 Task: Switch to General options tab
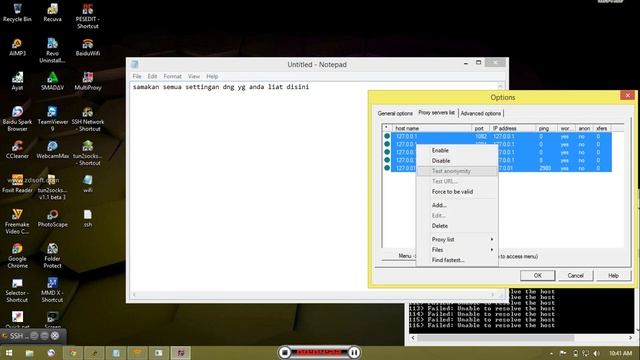395,113
